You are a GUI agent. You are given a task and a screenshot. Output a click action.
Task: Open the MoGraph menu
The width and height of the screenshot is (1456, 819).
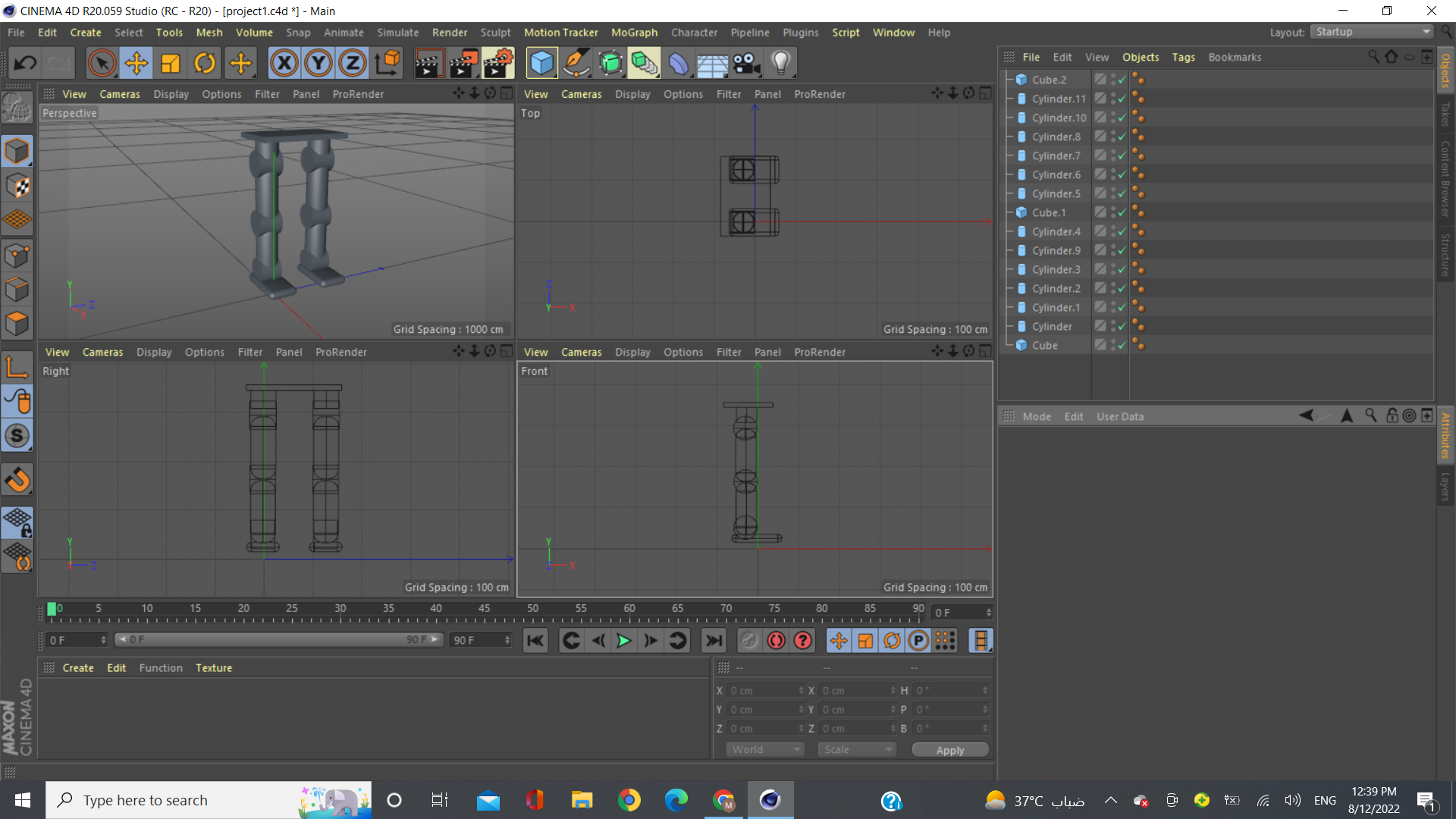tap(634, 33)
